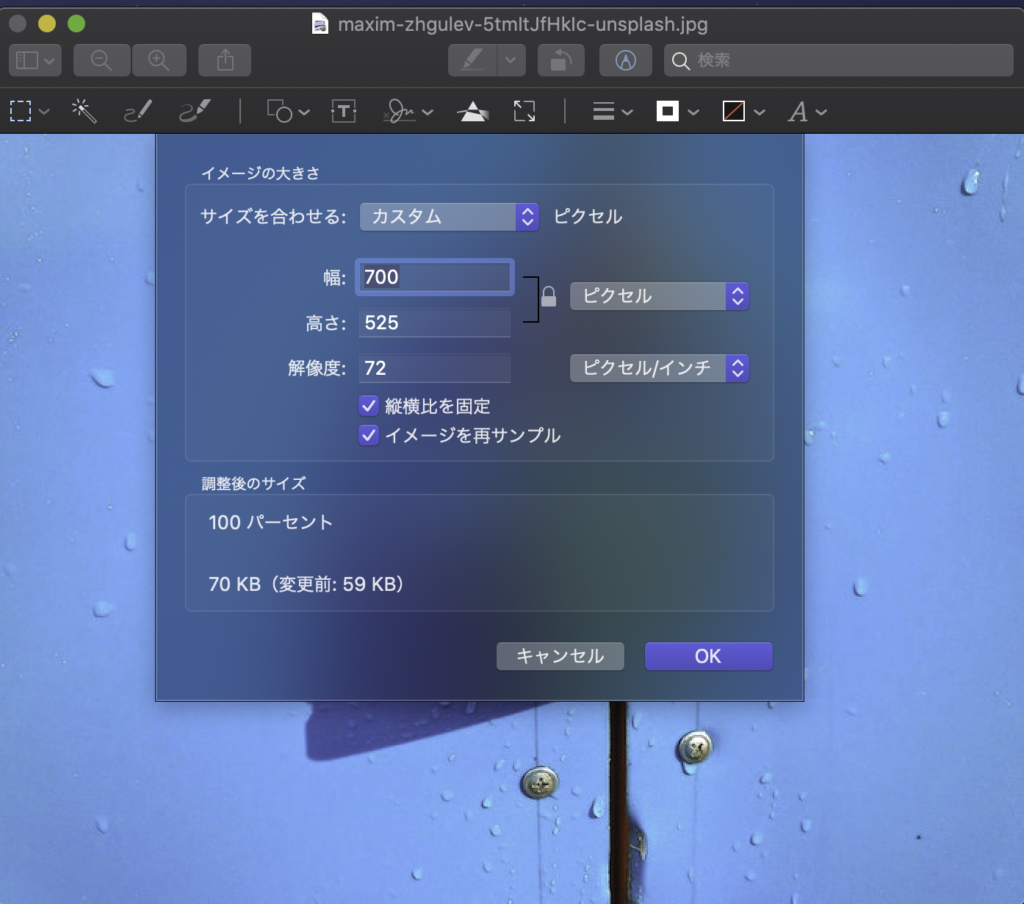Confirm the resize with OK
This screenshot has width=1024, height=904.
click(709, 656)
